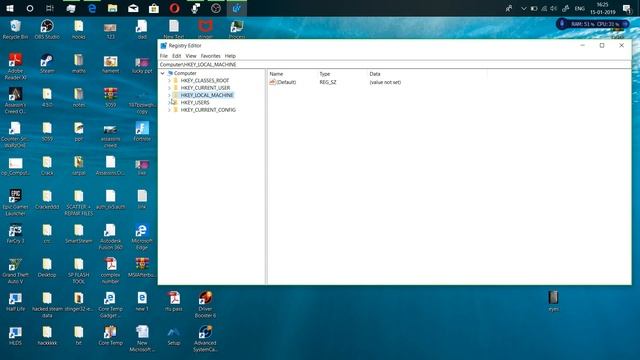
Task: Select the Advanced SystemCare desktop shortcut
Action: click(205, 338)
